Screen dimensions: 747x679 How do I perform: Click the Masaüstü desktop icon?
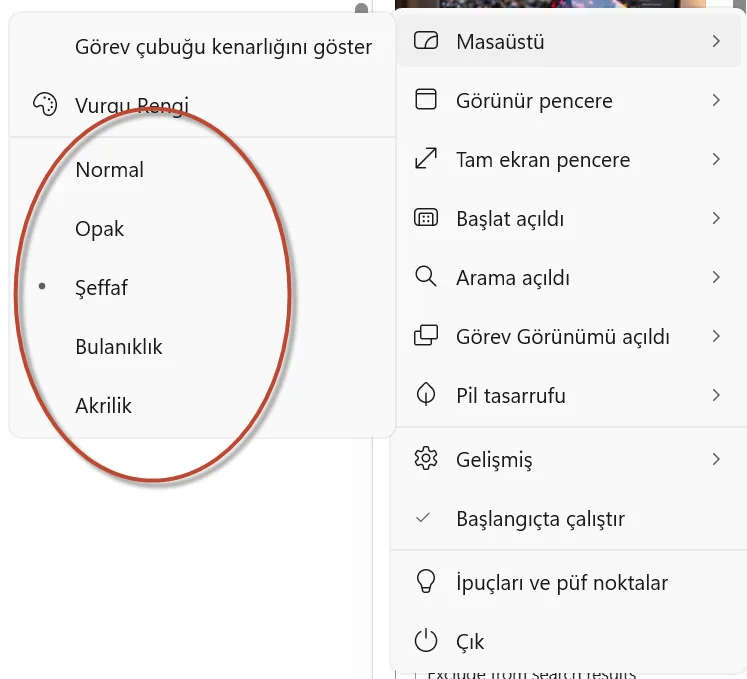click(426, 42)
